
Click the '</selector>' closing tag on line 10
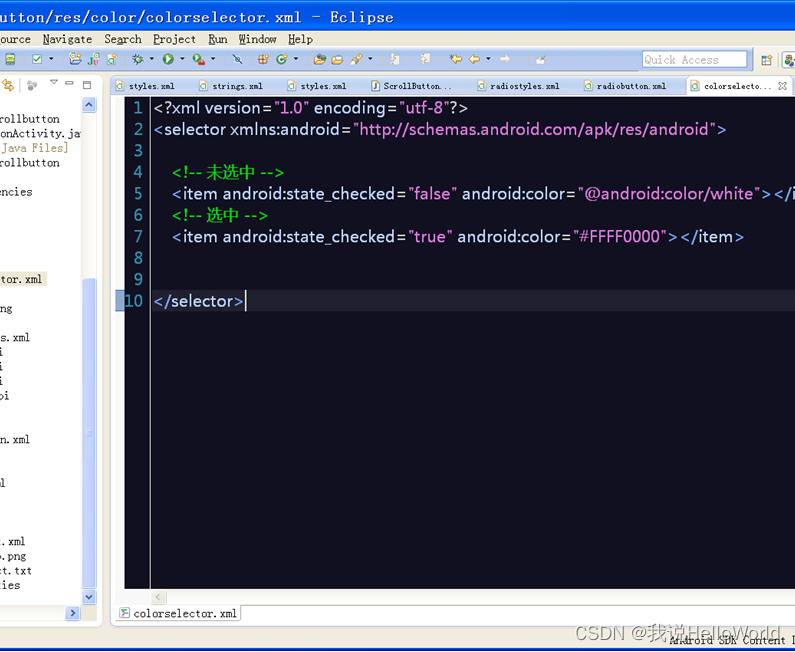tap(199, 301)
